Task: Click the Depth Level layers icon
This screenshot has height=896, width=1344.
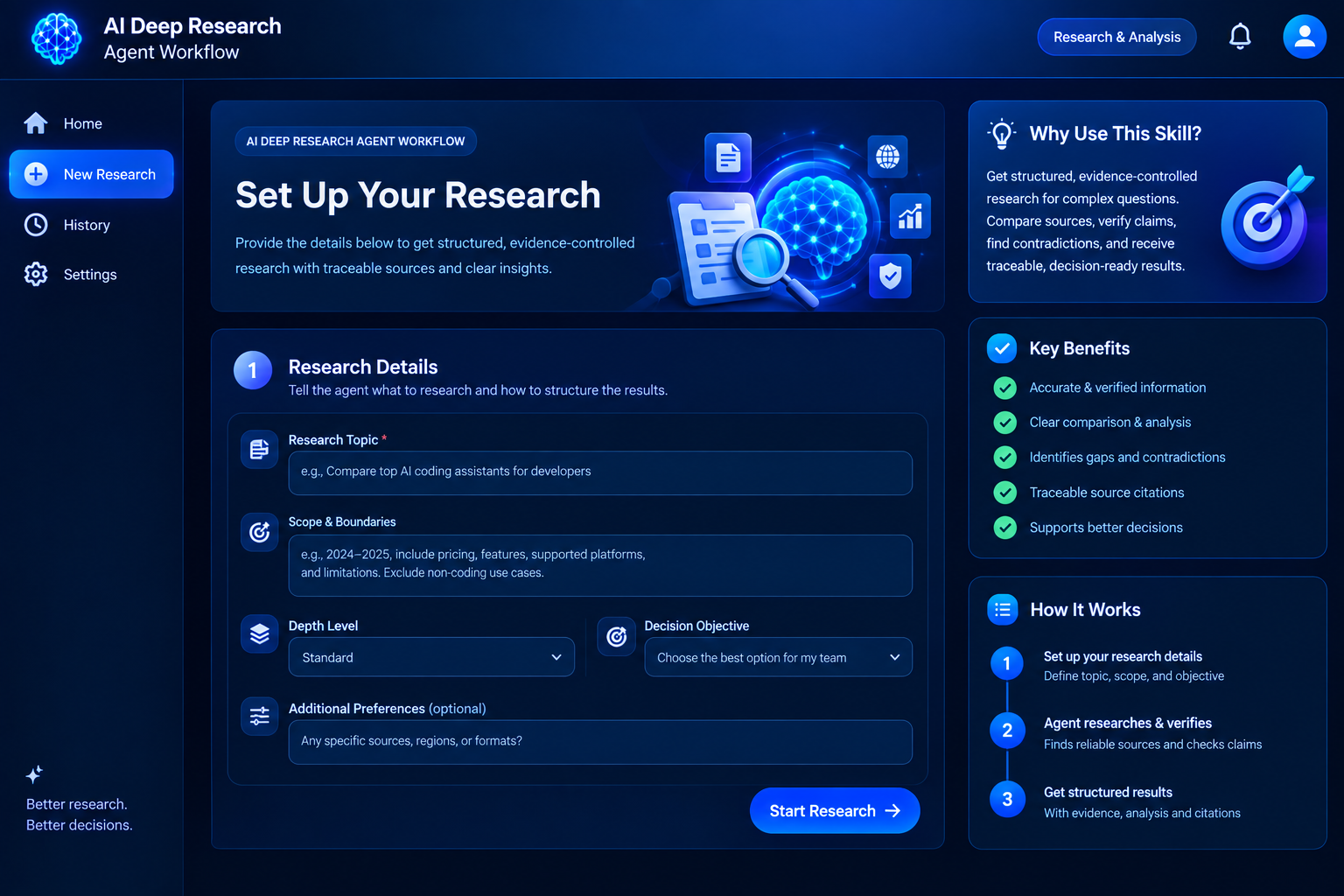Action: 260,633
